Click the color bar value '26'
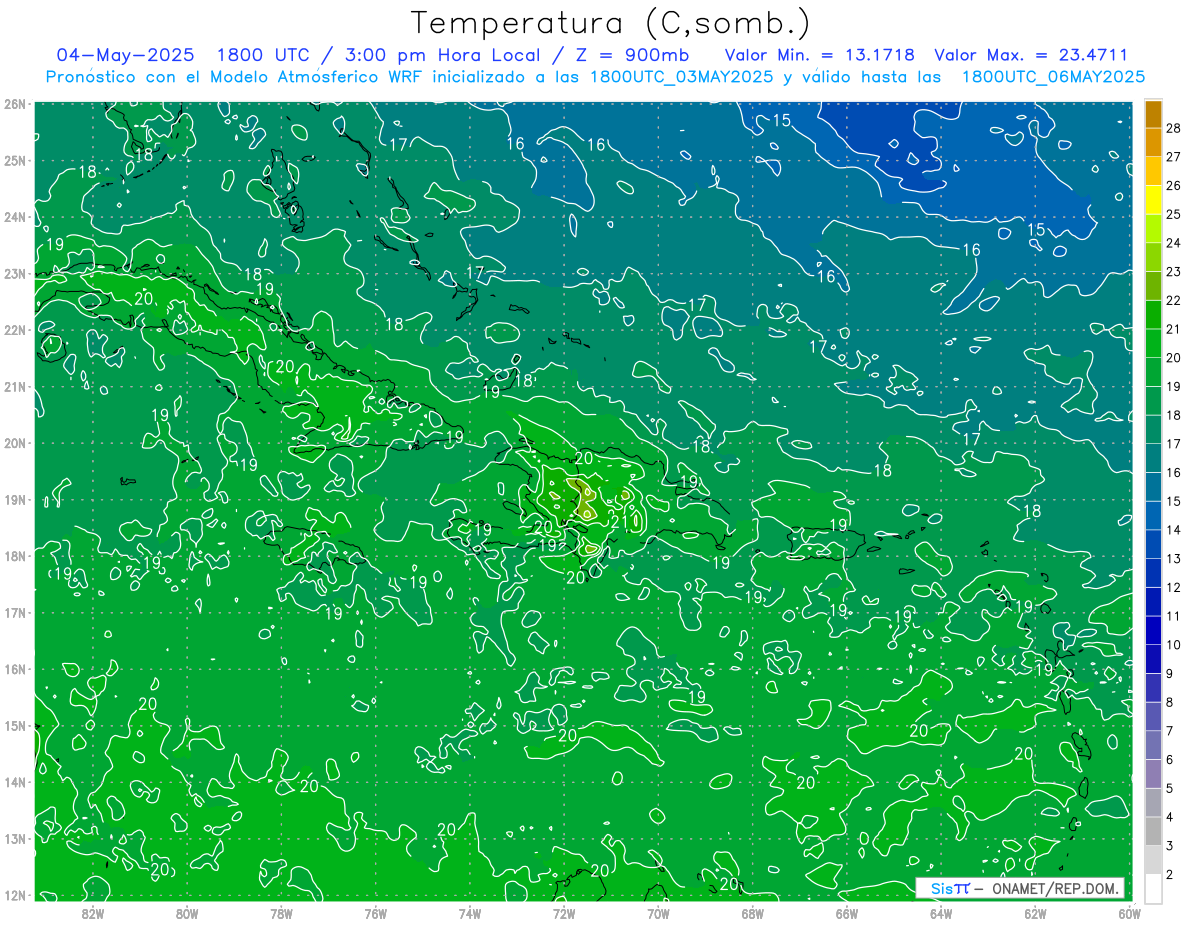Viewport: 1200px width, 927px height. point(1174,185)
